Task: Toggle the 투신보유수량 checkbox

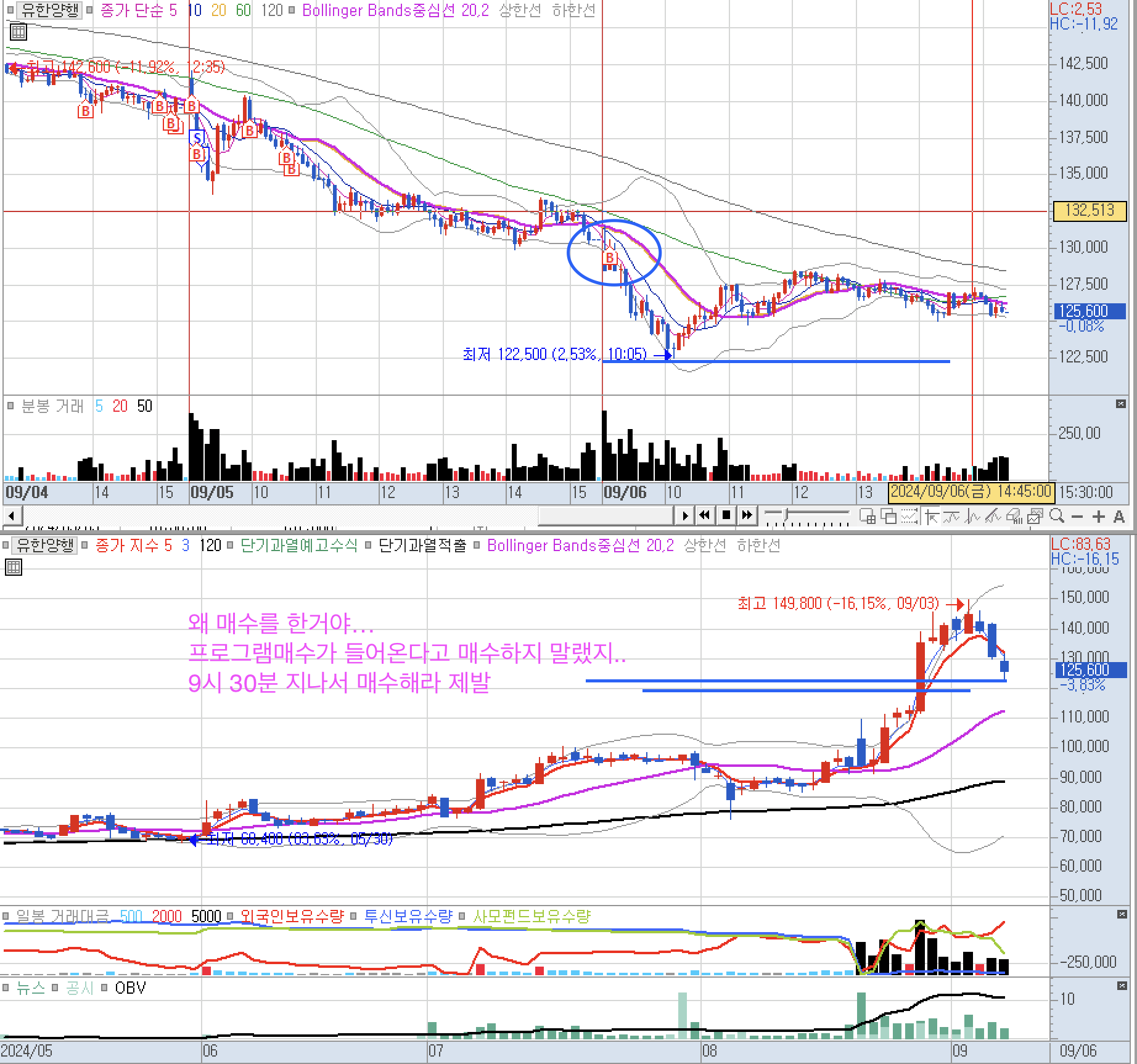Action: click(x=353, y=916)
